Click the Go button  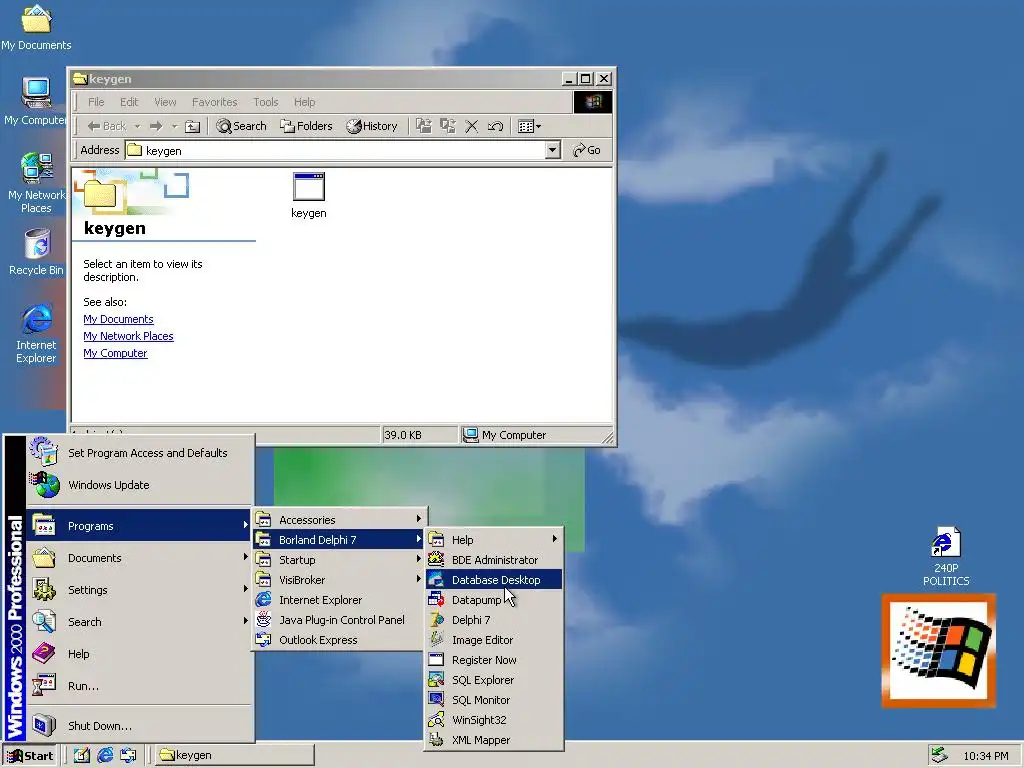pyautogui.click(x=586, y=150)
